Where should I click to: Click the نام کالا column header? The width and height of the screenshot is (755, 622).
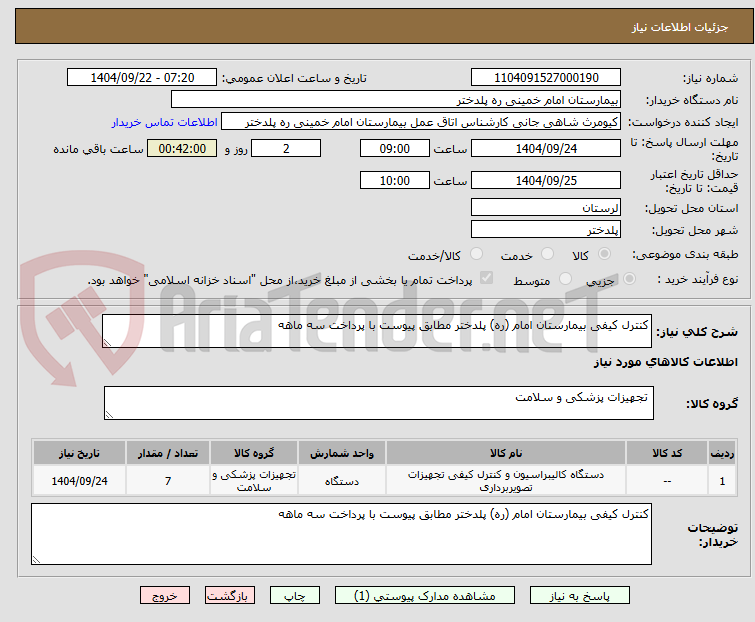tap(506, 453)
